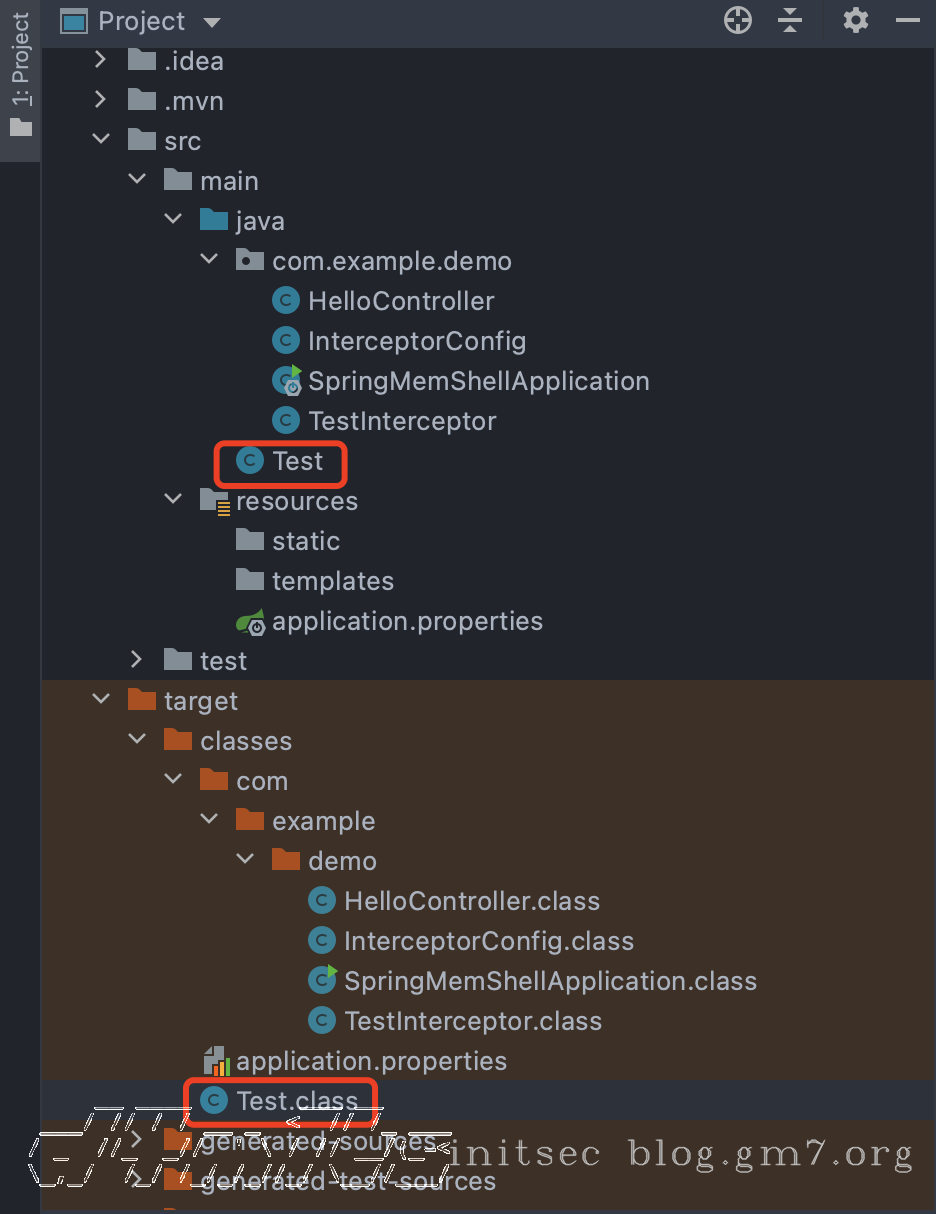Click the InterceptorConfig class icon

coord(286,341)
